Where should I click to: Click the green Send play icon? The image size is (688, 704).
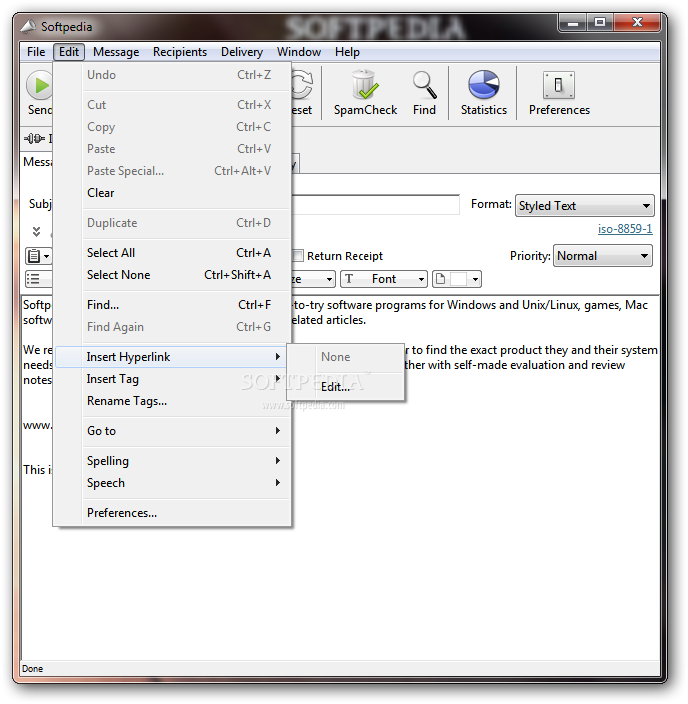(x=40, y=85)
